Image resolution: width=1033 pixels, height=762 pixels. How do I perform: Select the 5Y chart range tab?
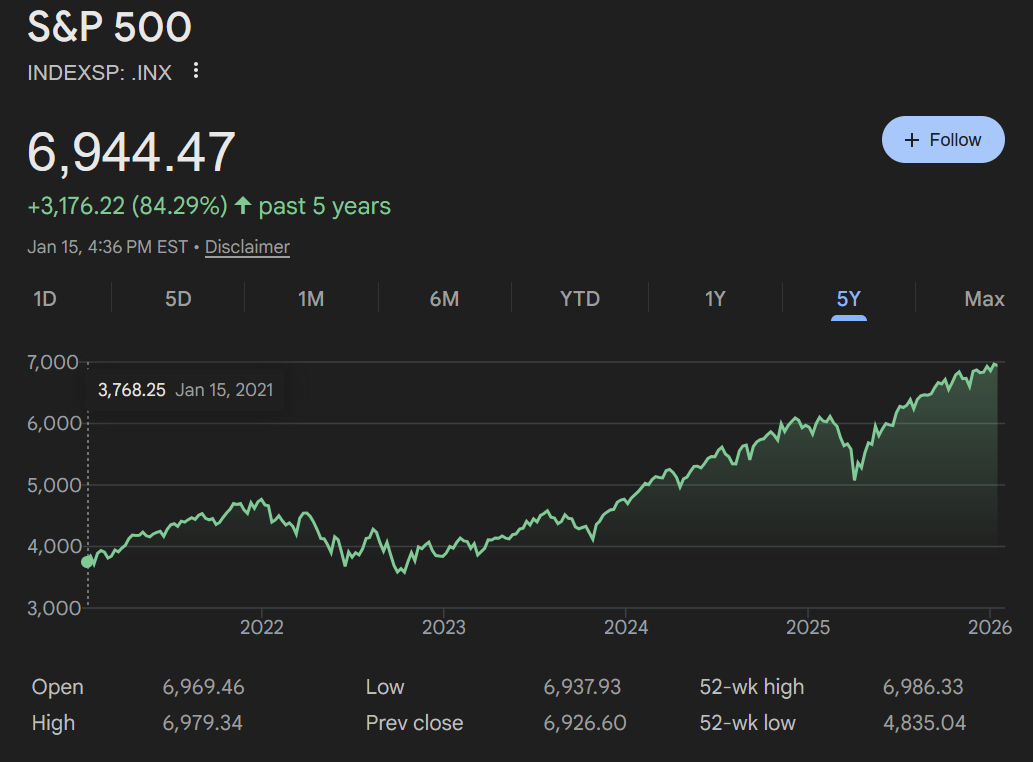[x=849, y=299]
